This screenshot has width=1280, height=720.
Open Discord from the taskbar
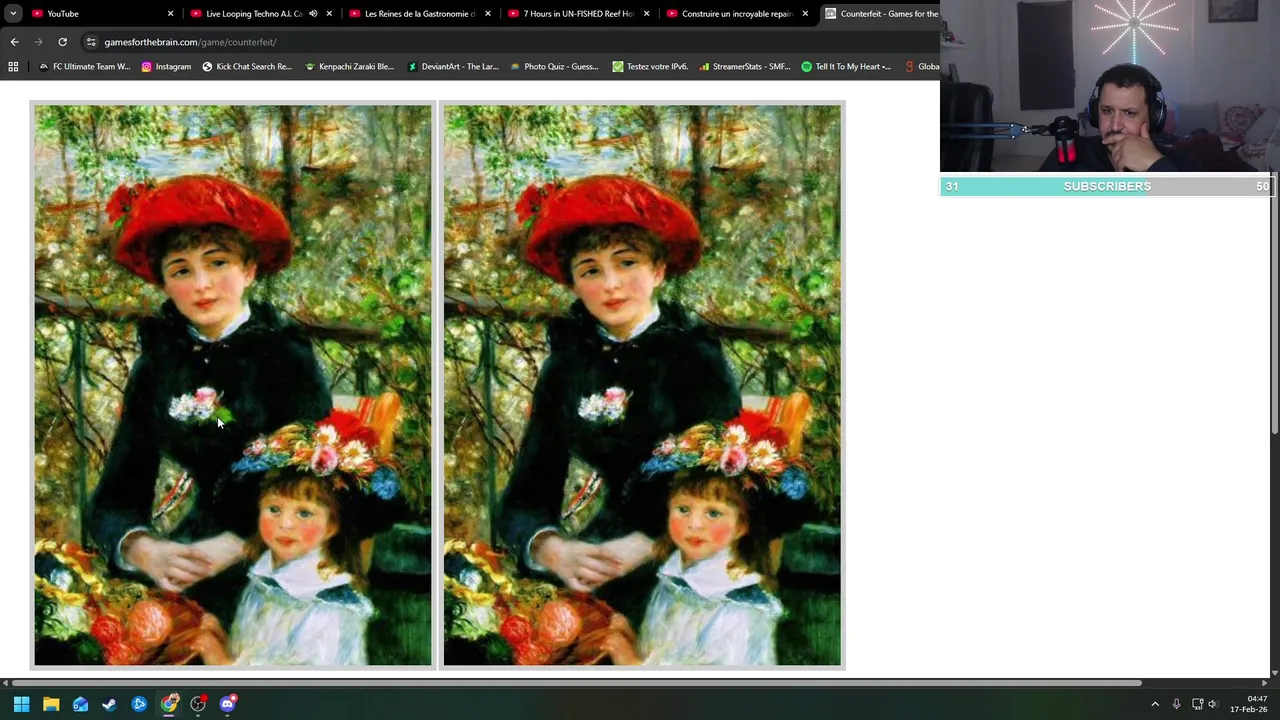tap(227, 704)
